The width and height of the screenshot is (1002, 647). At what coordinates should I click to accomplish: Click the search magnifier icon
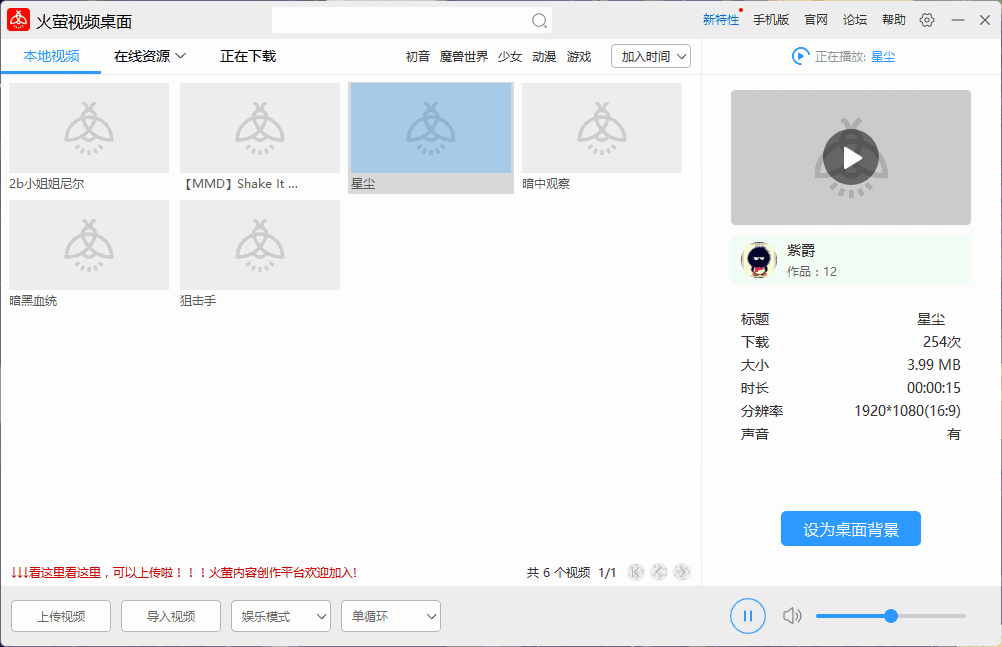pos(539,20)
